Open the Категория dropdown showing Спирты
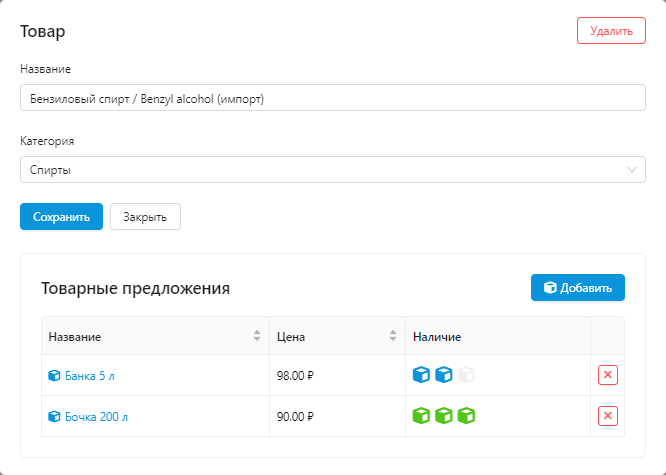The width and height of the screenshot is (666, 475). [333, 170]
